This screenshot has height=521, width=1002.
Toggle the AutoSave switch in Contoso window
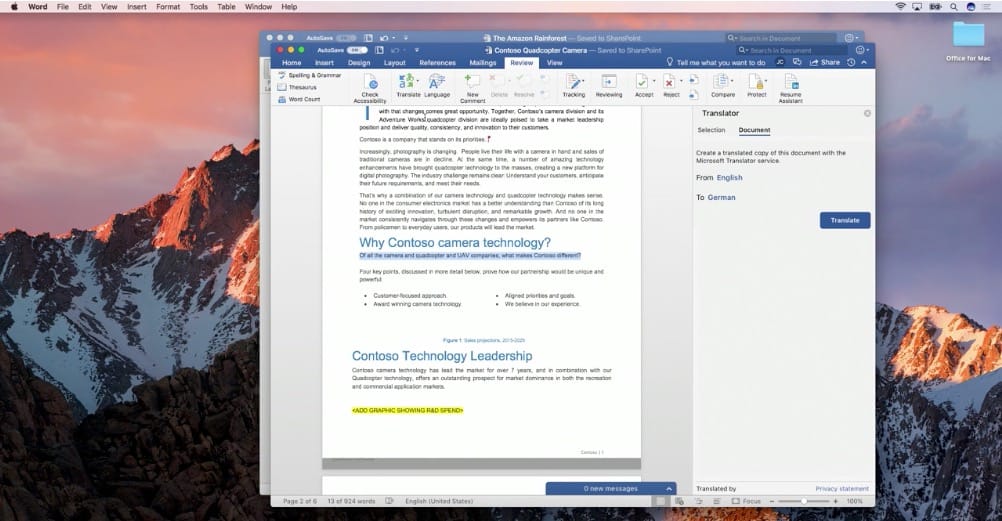[x=357, y=50]
